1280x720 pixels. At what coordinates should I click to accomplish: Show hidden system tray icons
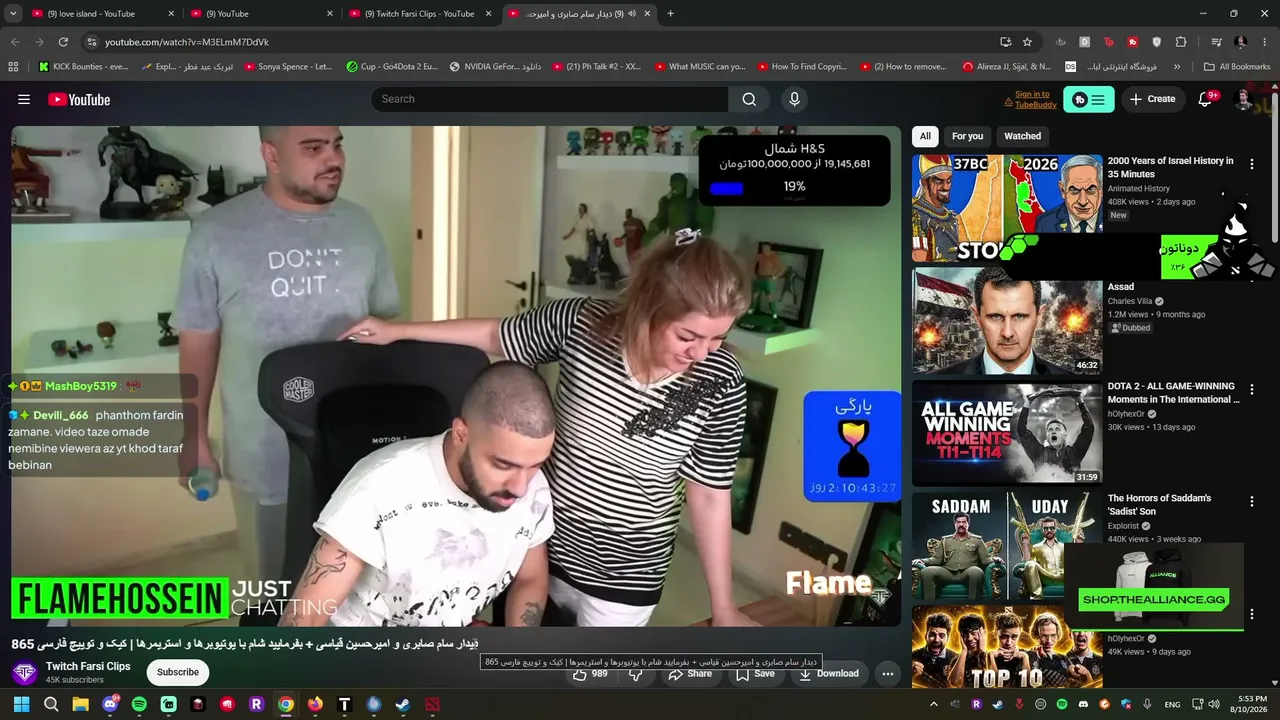pos(934,704)
